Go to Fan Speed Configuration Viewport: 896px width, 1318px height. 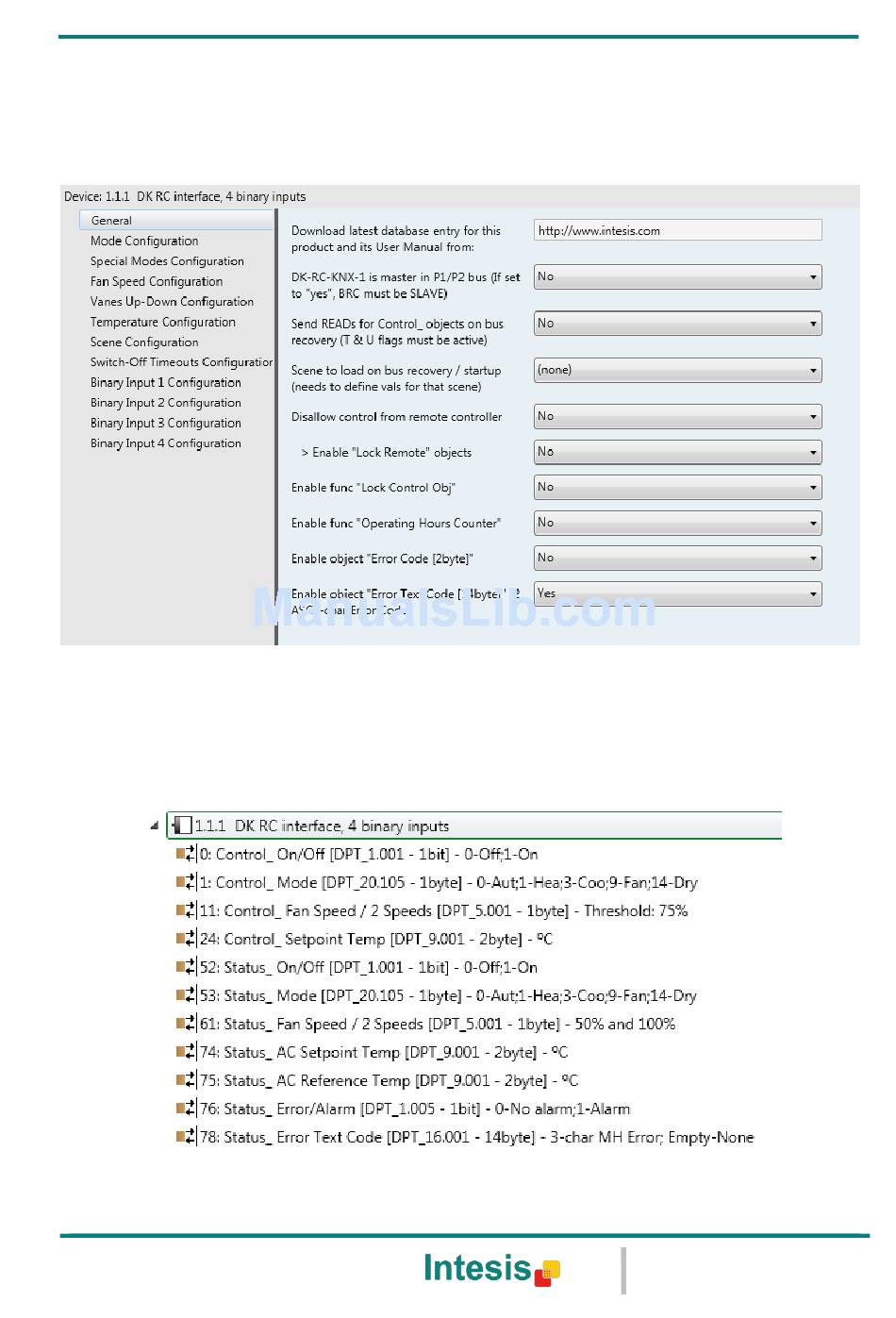tap(157, 281)
